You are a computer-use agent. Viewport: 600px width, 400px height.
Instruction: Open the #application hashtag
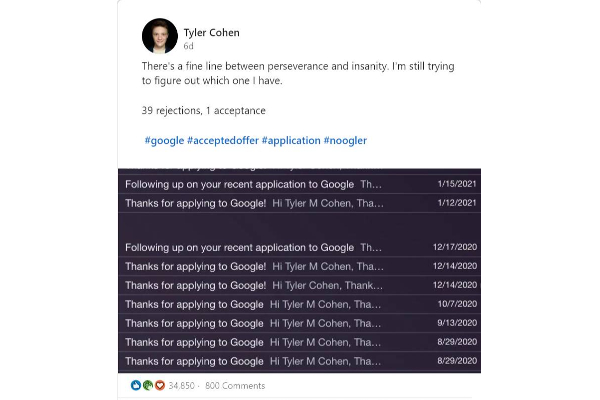pyautogui.click(x=290, y=141)
